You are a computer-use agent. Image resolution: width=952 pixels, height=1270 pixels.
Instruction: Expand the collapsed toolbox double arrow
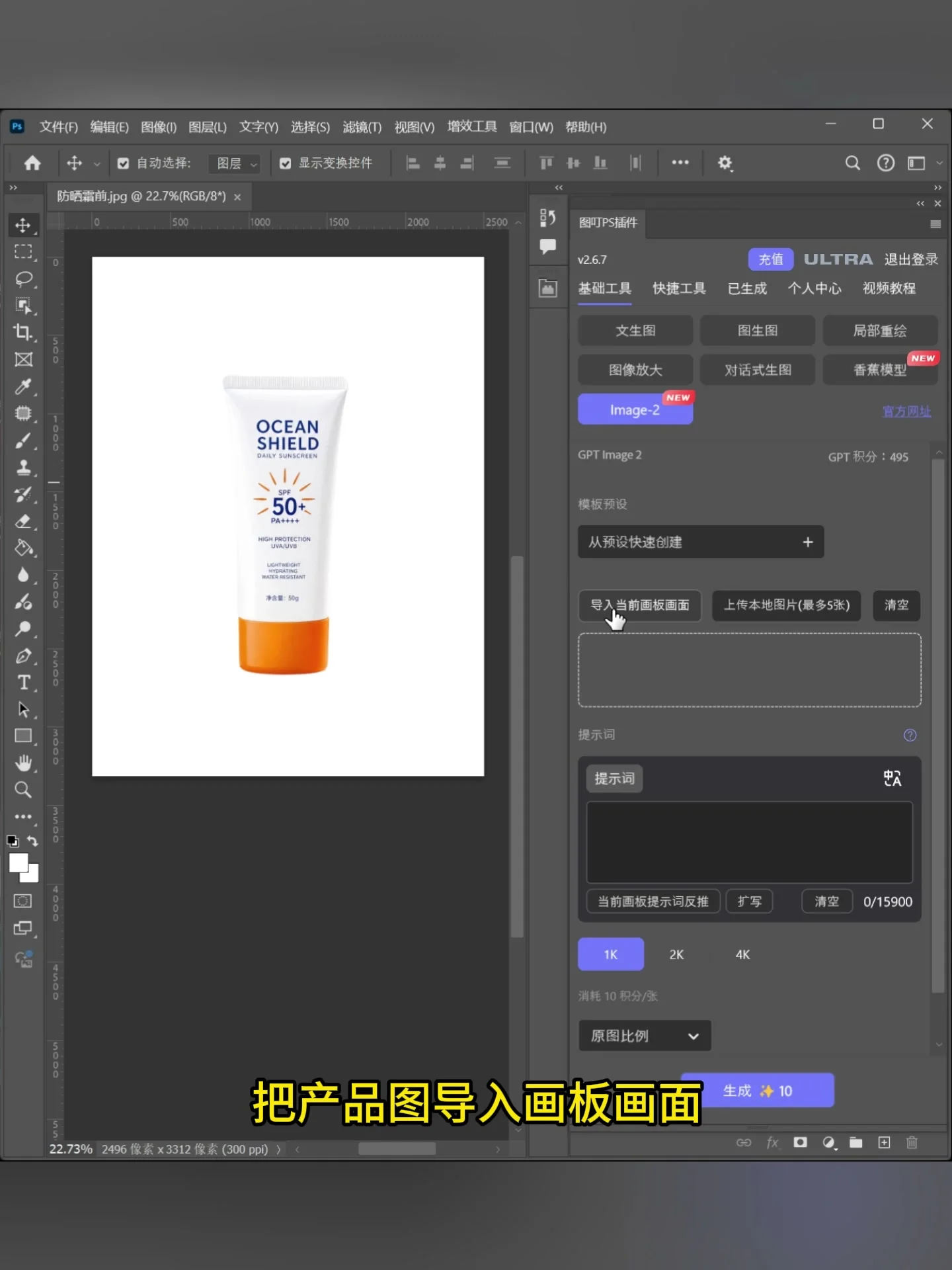pyautogui.click(x=13, y=188)
